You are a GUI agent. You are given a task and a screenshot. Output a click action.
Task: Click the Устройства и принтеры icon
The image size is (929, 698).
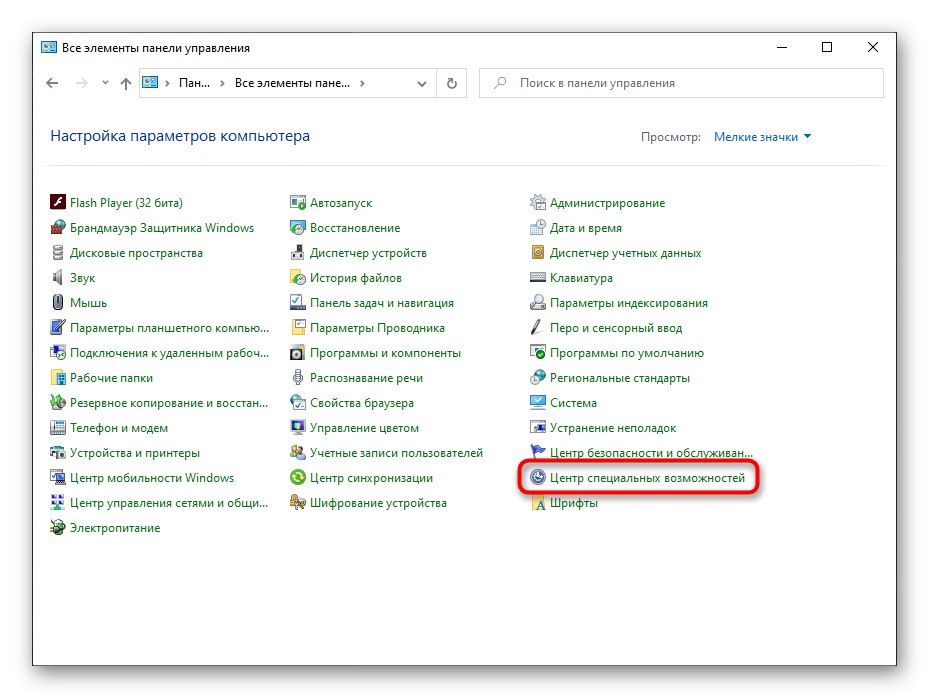click(57, 452)
